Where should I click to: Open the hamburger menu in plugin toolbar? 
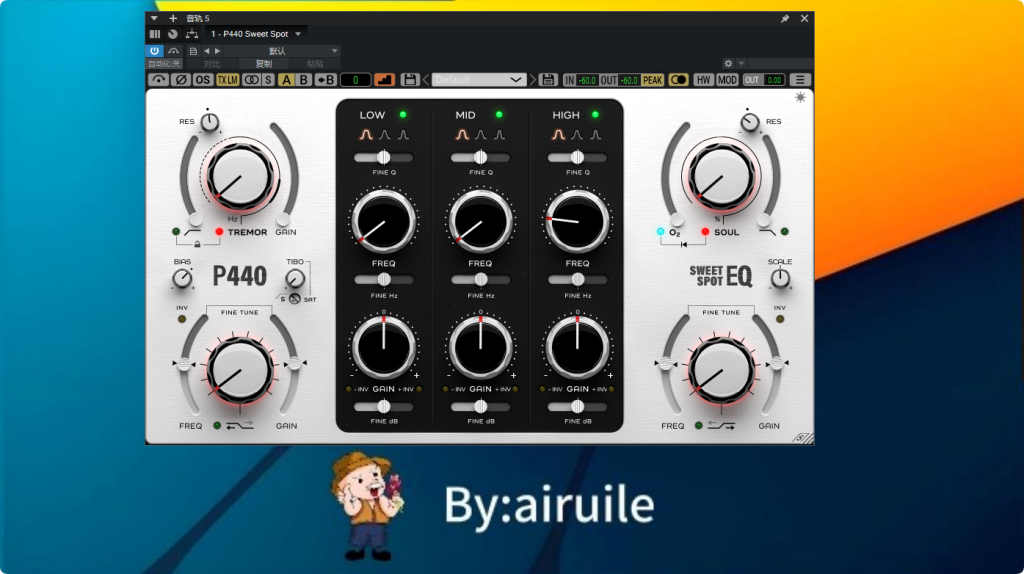tap(800, 80)
